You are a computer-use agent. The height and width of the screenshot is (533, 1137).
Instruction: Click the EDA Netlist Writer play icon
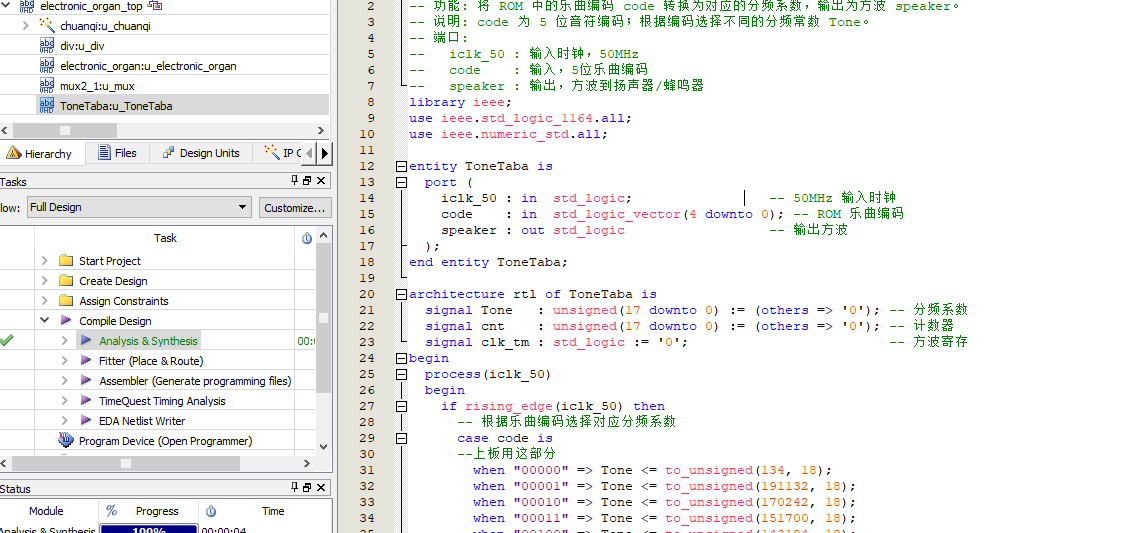pyautogui.click(x=86, y=421)
